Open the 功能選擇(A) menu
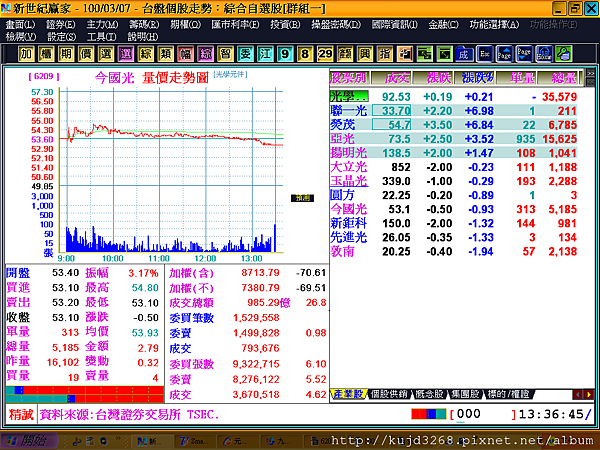 coord(494,24)
